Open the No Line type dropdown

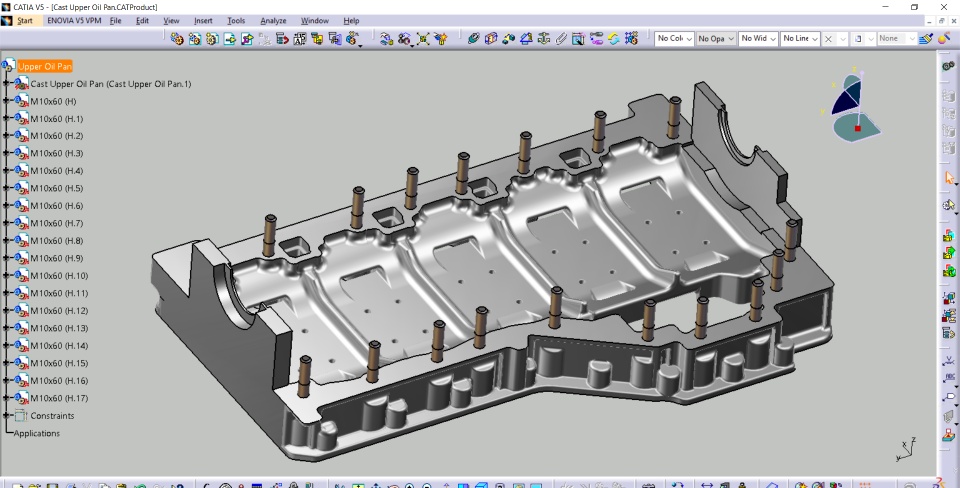point(815,39)
